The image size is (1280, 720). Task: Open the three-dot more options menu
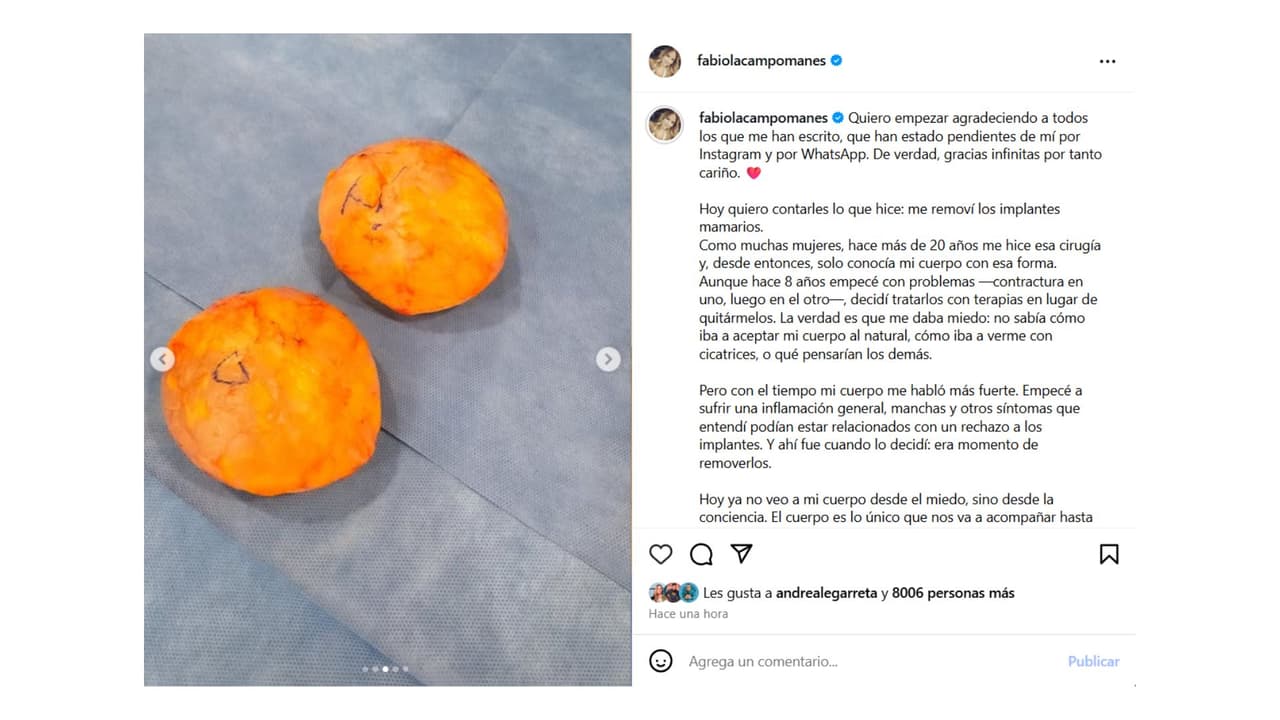[1107, 61]
